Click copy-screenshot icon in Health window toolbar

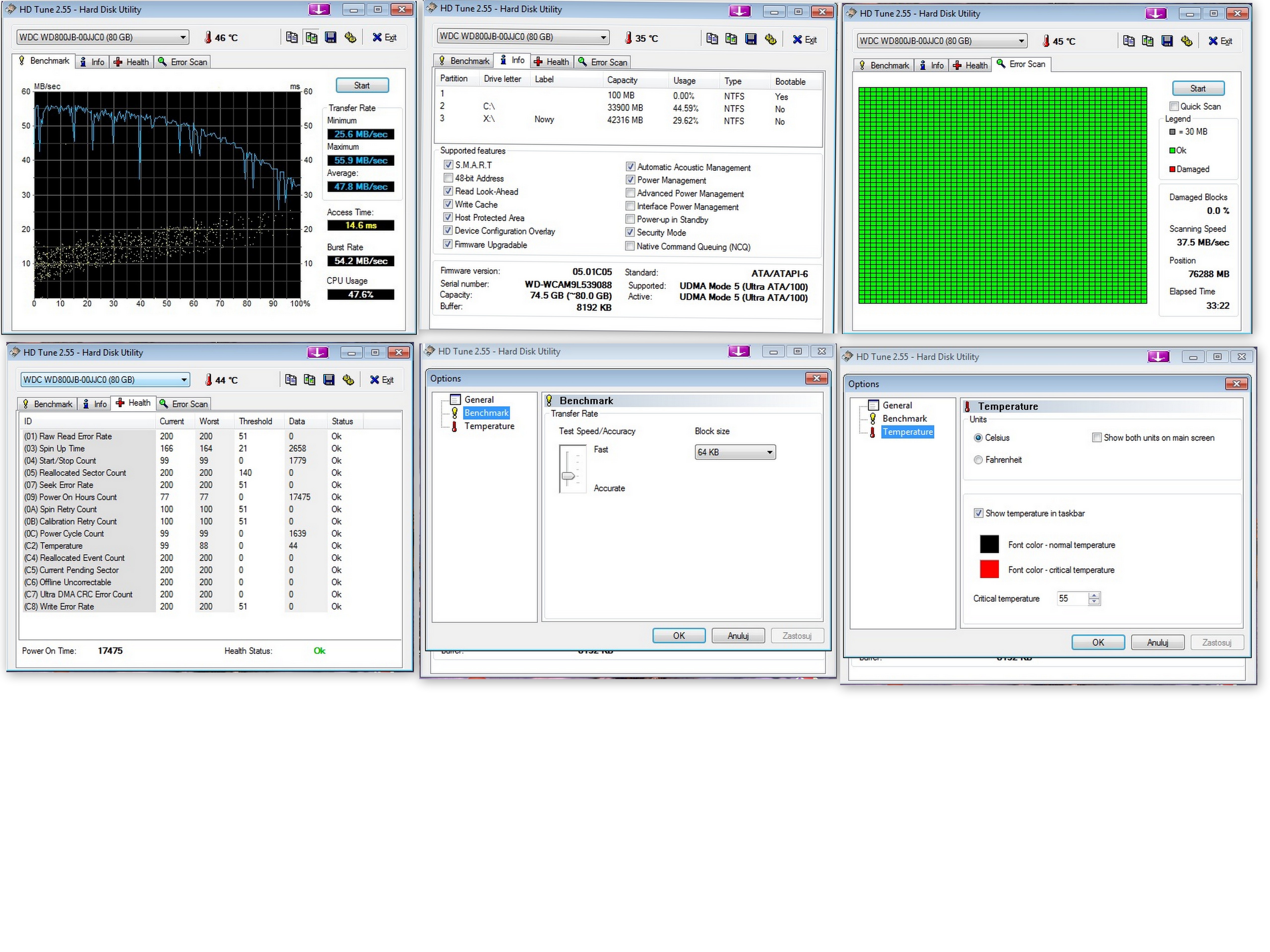tap(310, 380)
